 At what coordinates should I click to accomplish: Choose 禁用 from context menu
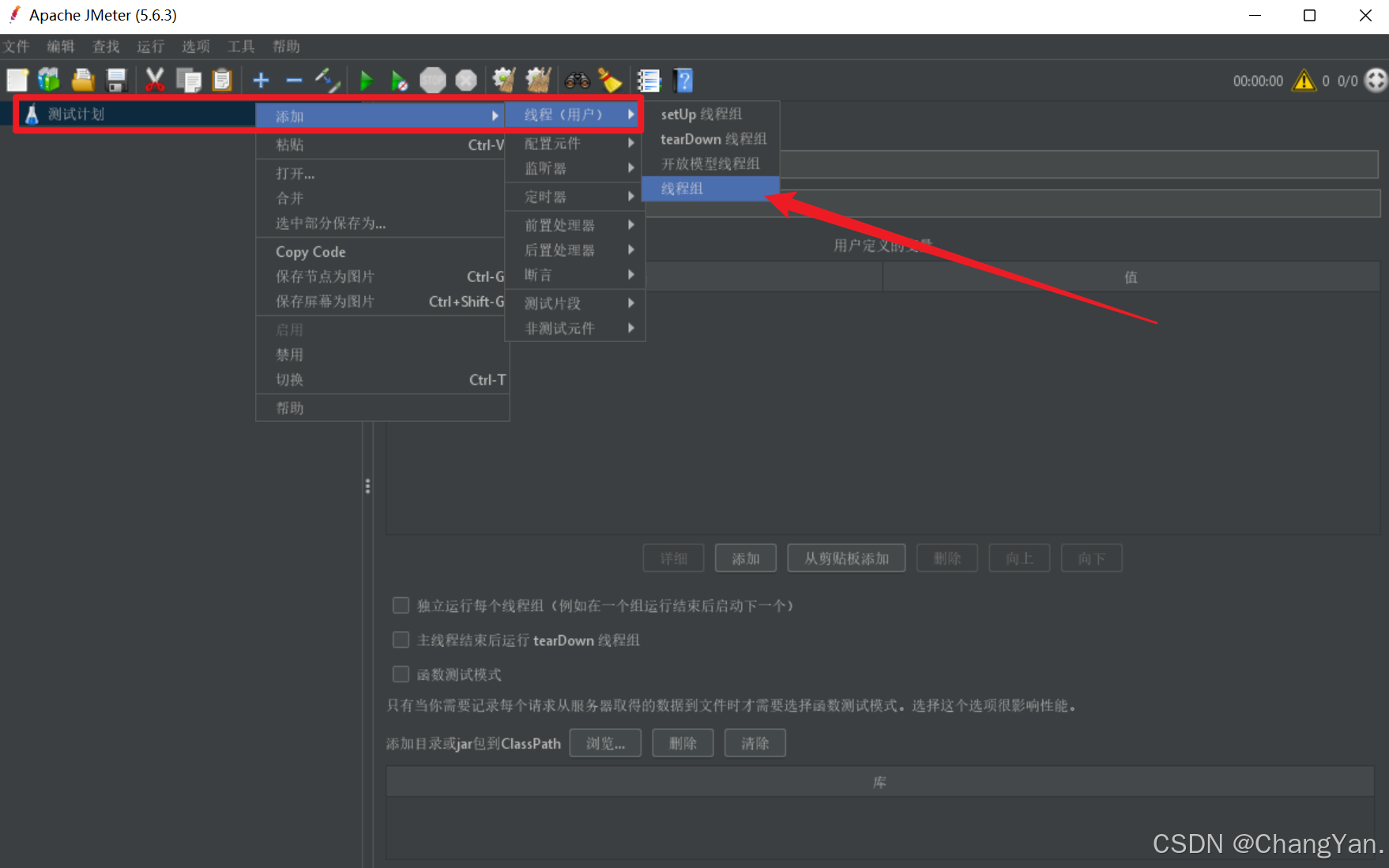pos(382,355)
